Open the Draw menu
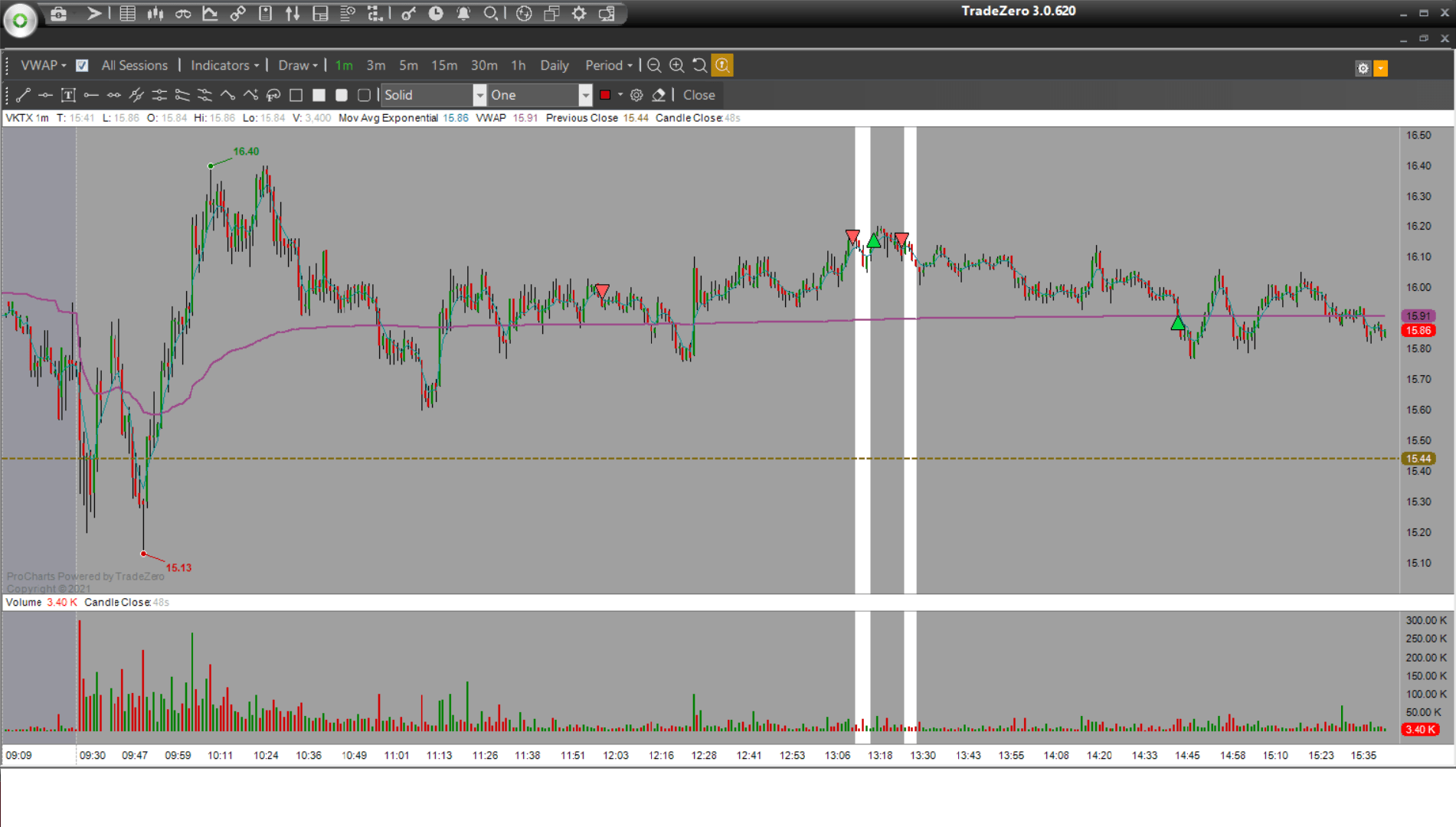The width and height of the screenshot is (1456, 827). point(297,66)
